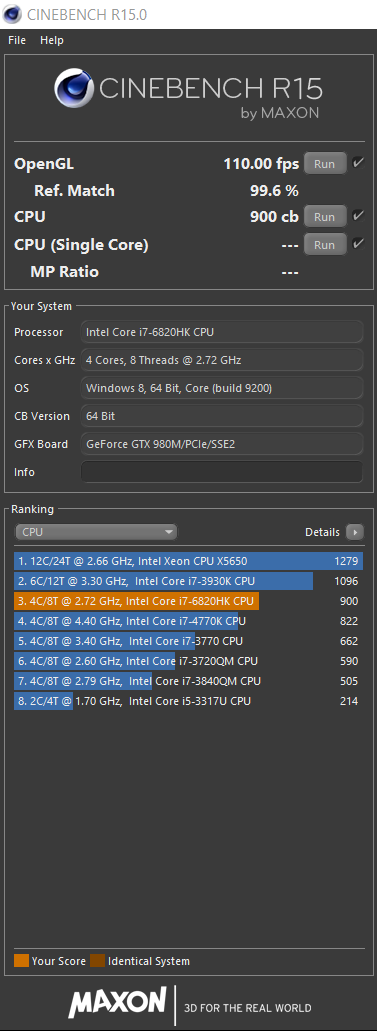Screen dimensions: 377x1031
Task: Click the OS field showing Windows 8
Action: click(222, 388)
